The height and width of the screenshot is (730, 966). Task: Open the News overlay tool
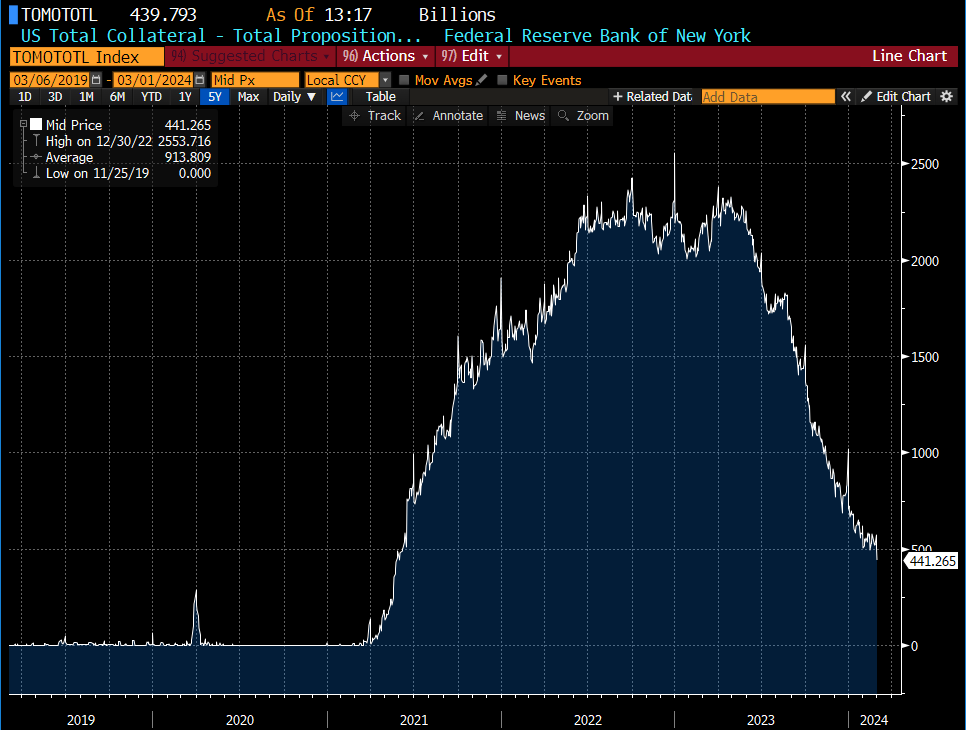(x=521, y=116)
